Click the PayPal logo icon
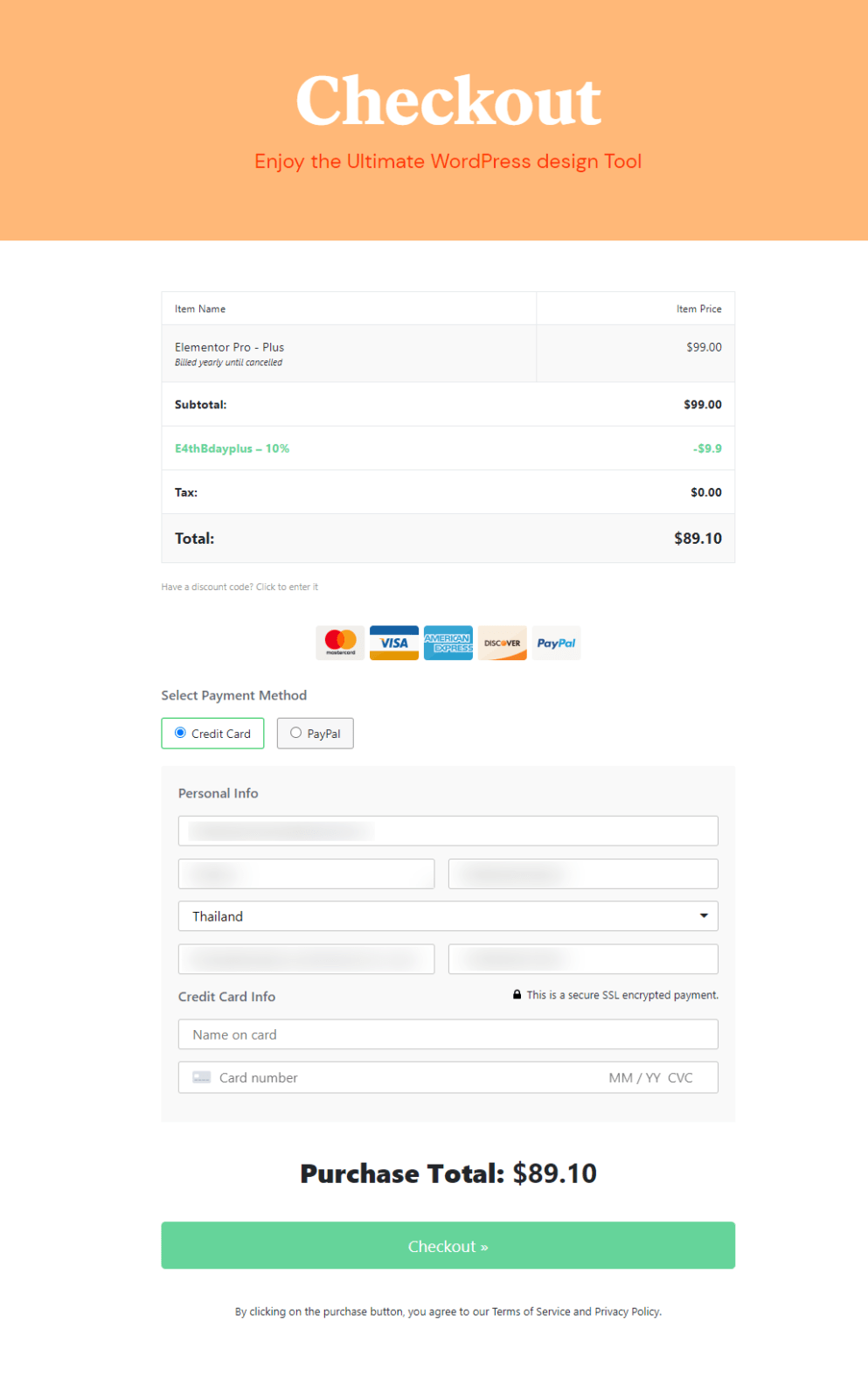Screen dimensions: 868x1399 [x=556, y=643]
